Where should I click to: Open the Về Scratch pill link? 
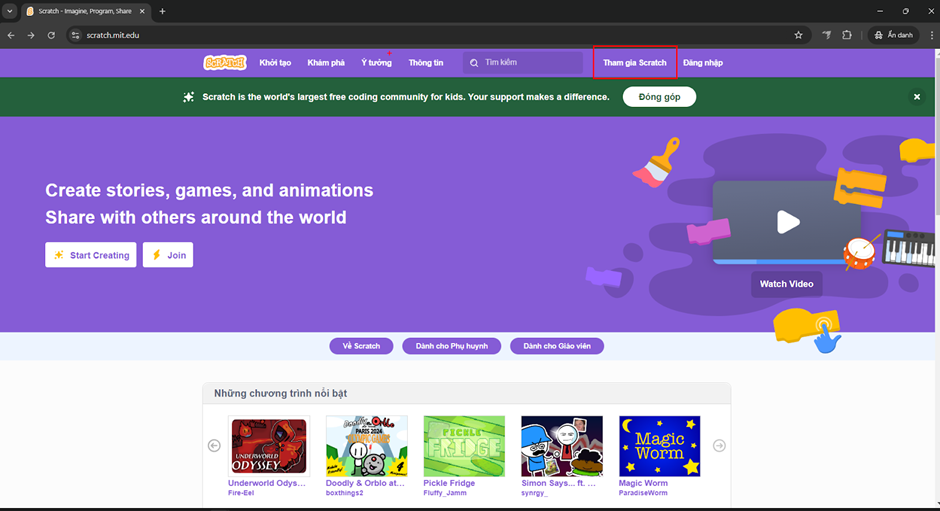coord(361,346)
